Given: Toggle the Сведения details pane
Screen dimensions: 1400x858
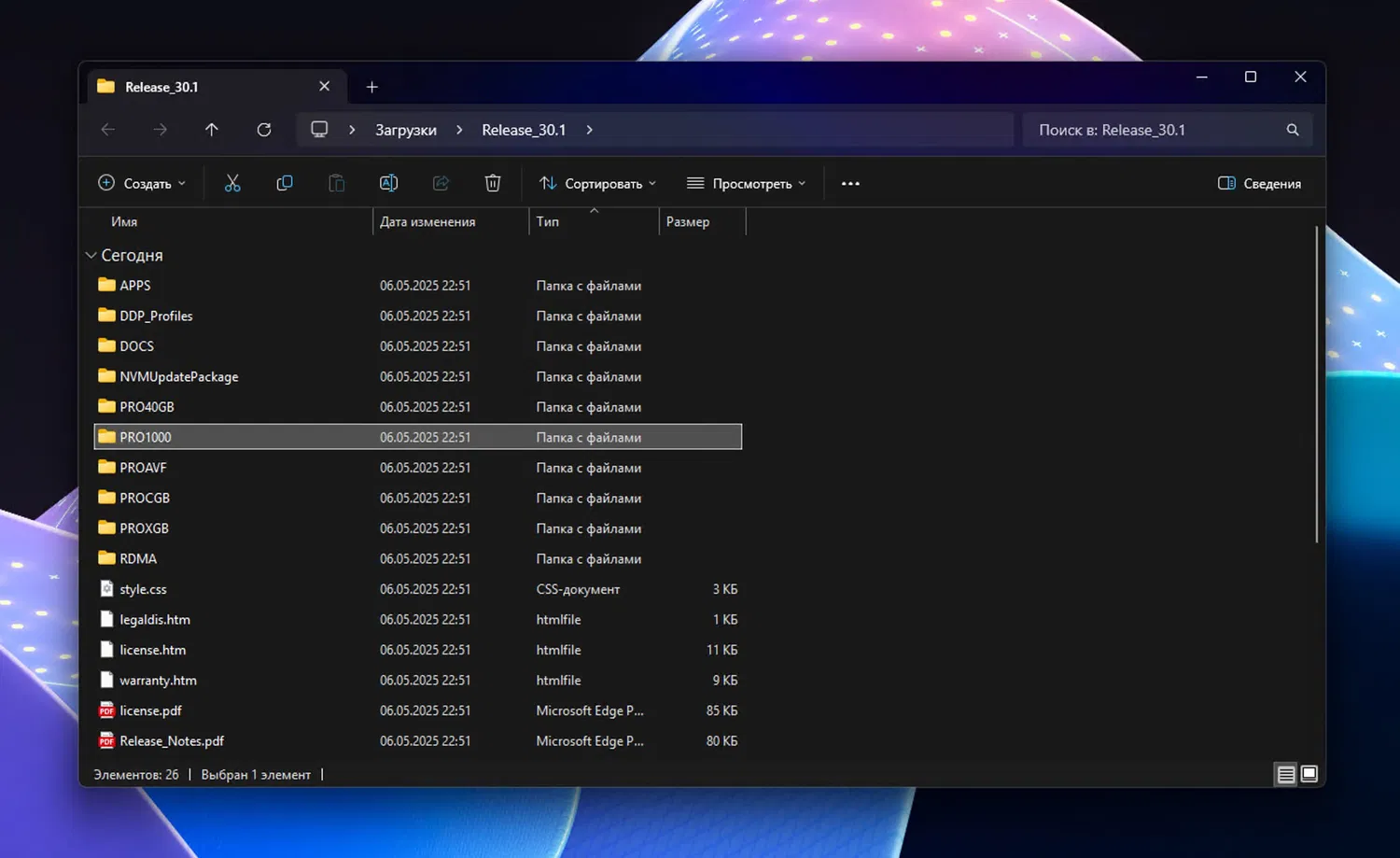Looking at the screenshot, I should pos(1259,183).
